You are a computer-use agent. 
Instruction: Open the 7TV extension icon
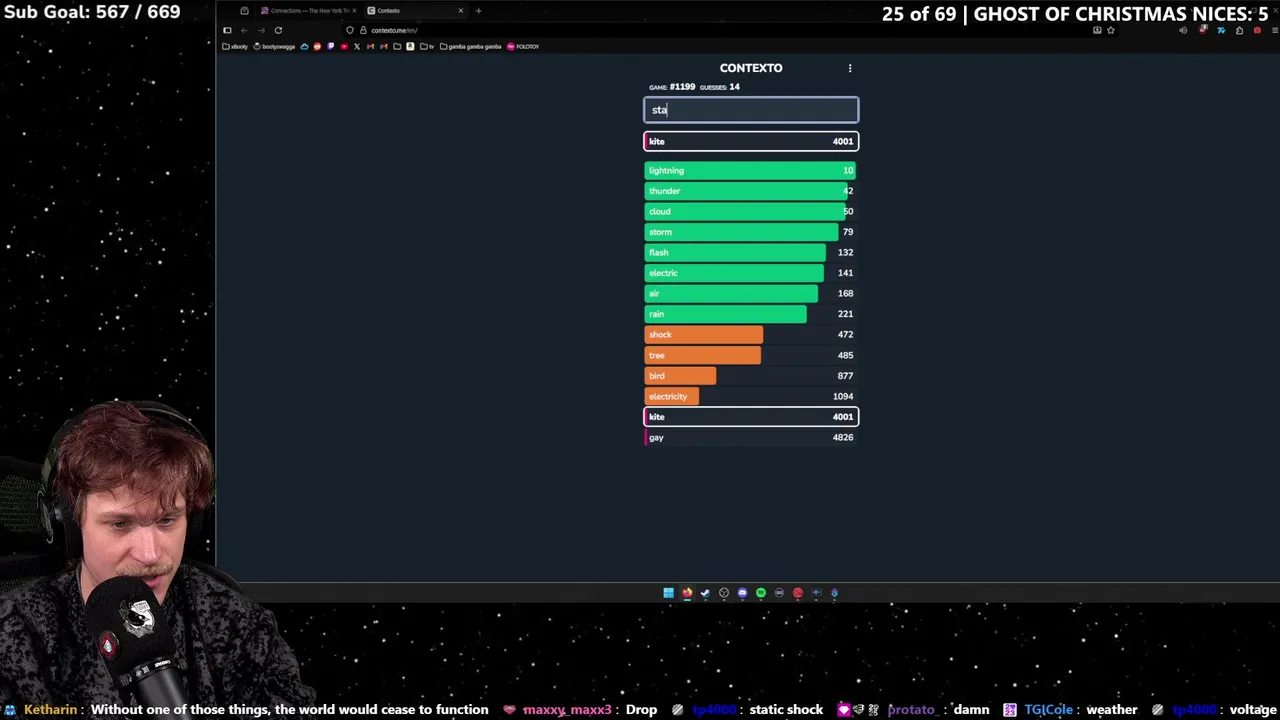click(1221, 30)
